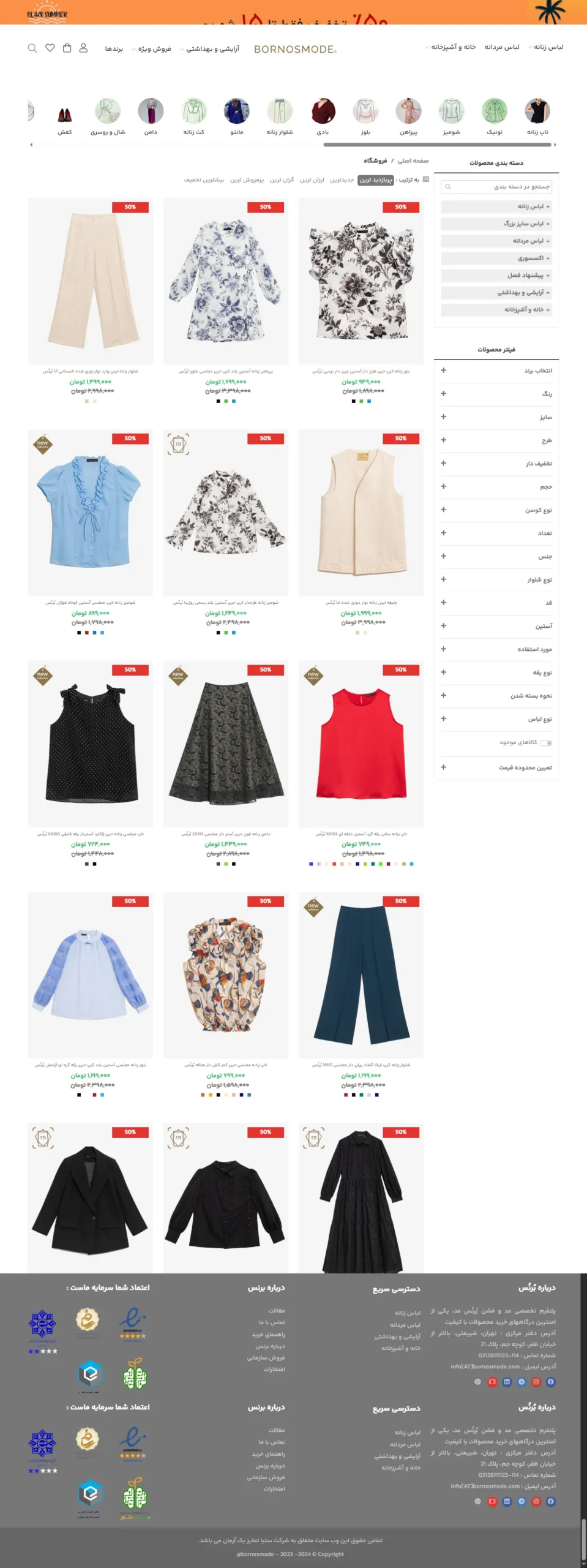Expand the تعیین محدوده قیمت price range filter

[496, 767]
